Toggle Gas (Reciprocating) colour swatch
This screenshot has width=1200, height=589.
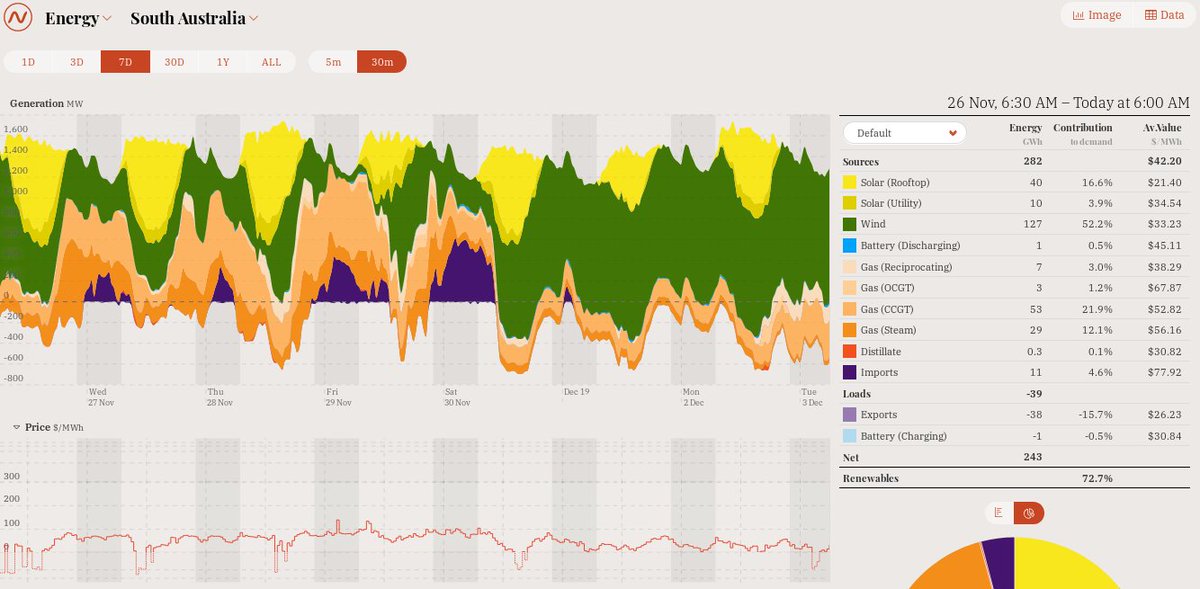tap(849, 267)
